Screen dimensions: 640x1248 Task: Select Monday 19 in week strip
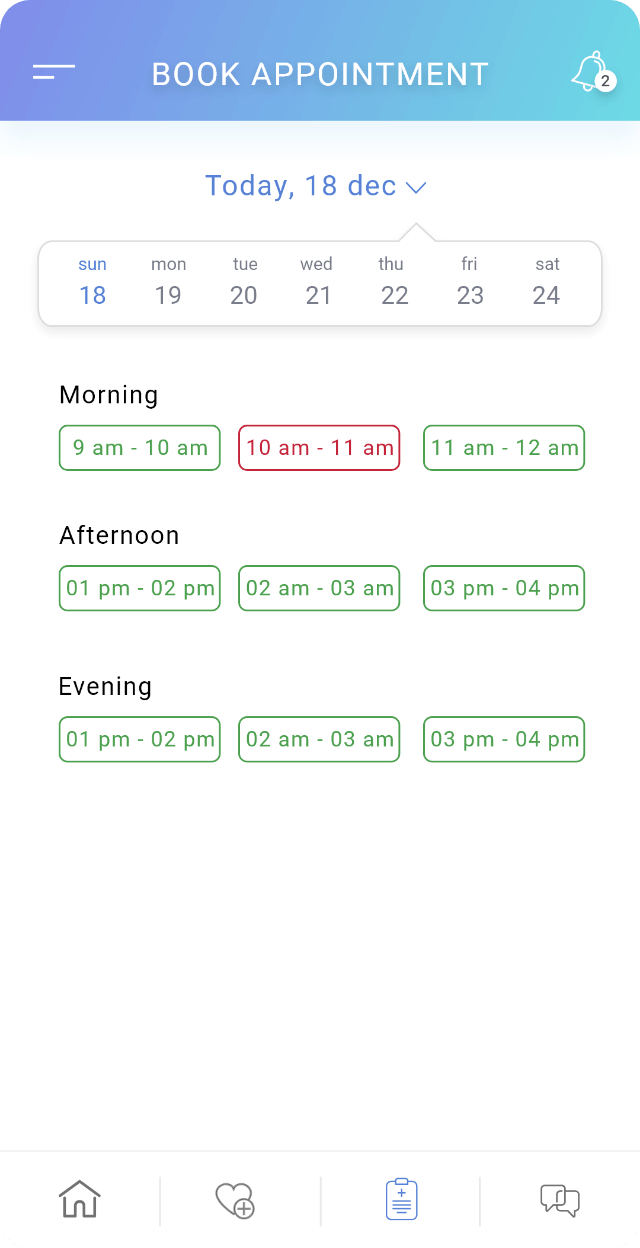(x=168, y=282)
